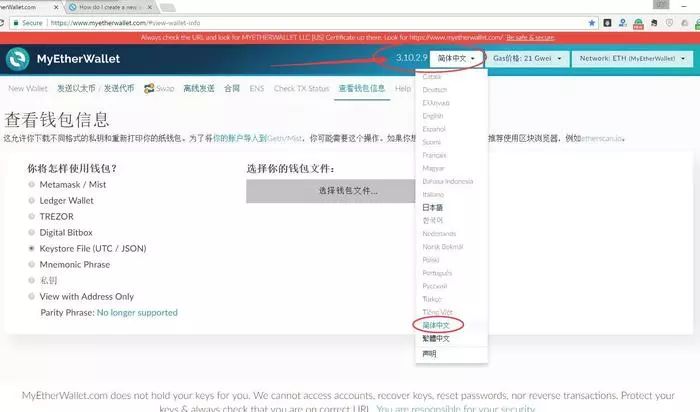Select View with Address Only radio
The height and width of the screenshot is (412, 700).
click(31, 296)
